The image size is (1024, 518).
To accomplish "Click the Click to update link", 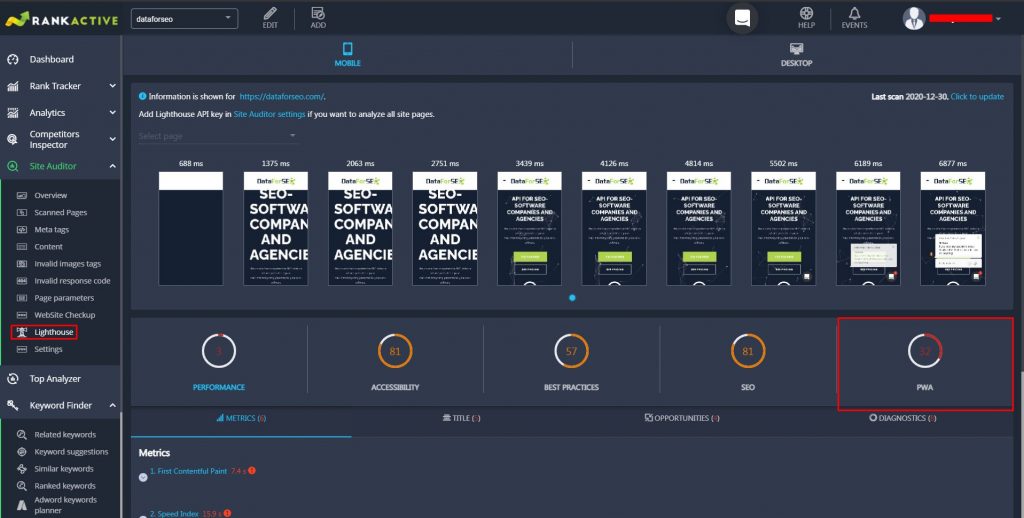I will [x=977, y=97].
